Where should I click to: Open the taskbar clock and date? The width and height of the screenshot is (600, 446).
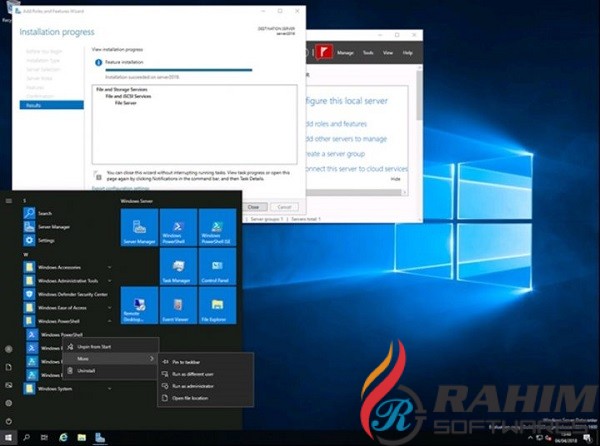coord(566,438)
